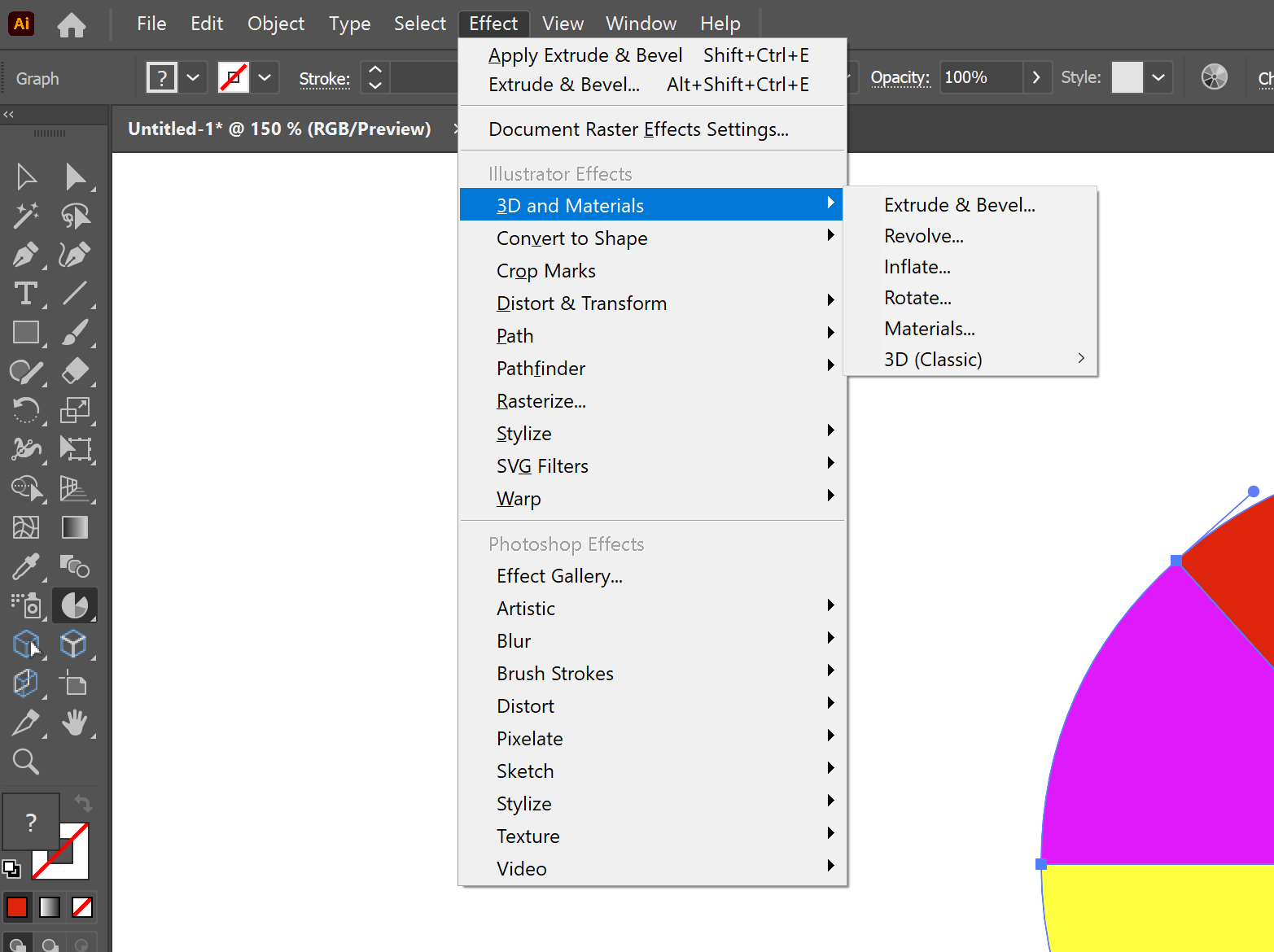1274x952 pixels.
Task: Select the Eyedropper tool
Action: point(25,566)
